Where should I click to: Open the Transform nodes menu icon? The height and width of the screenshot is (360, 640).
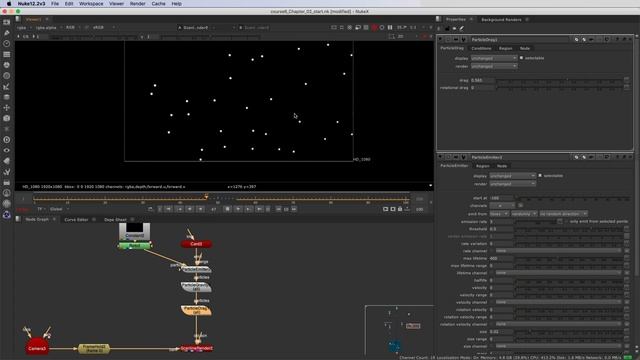(7, 108)
